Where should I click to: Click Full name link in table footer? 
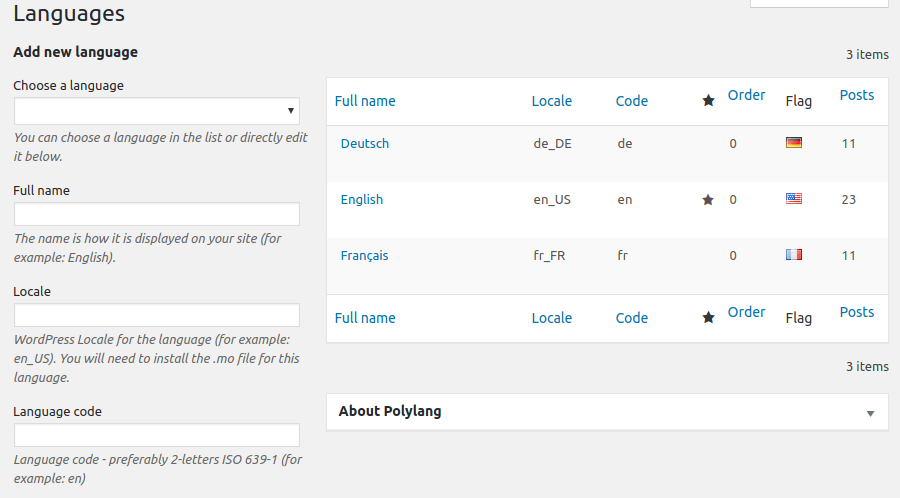365,318
